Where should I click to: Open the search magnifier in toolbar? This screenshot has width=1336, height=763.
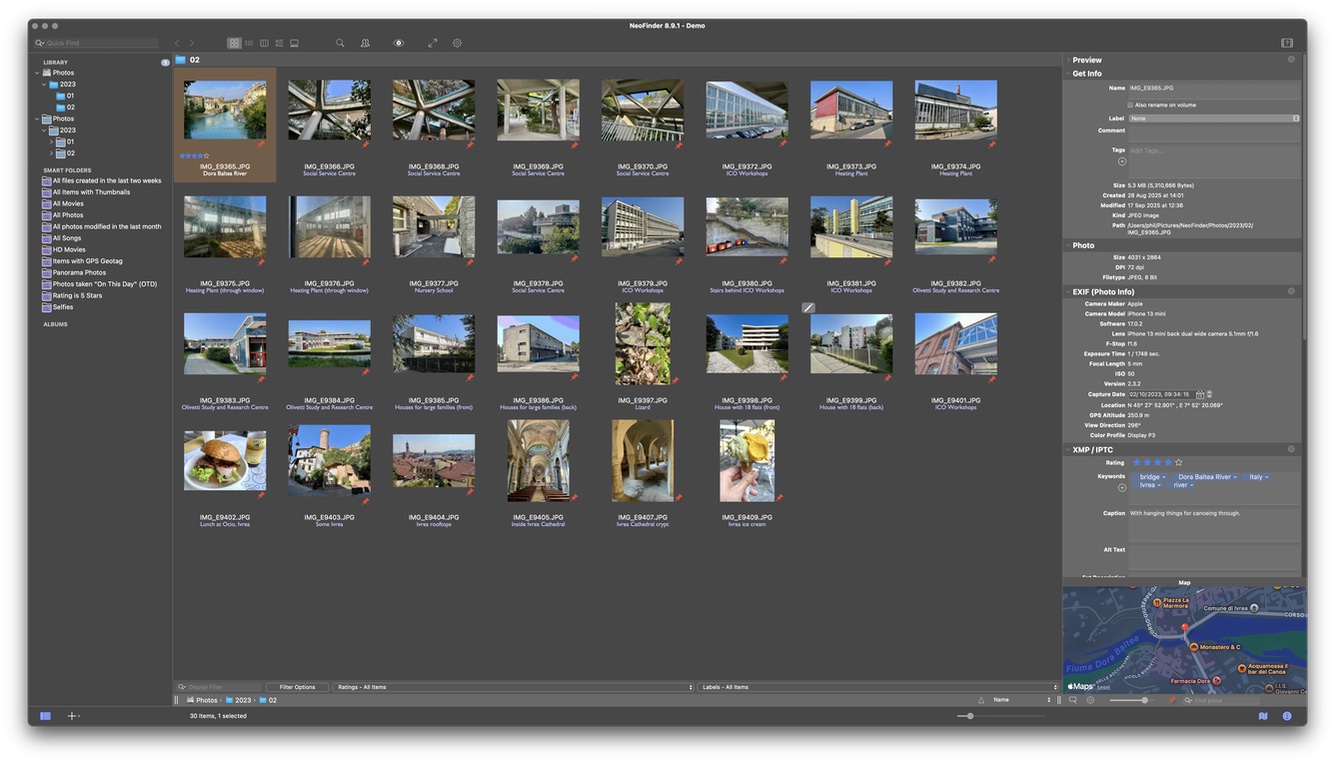pyautogui.click(x=340, y=43)
